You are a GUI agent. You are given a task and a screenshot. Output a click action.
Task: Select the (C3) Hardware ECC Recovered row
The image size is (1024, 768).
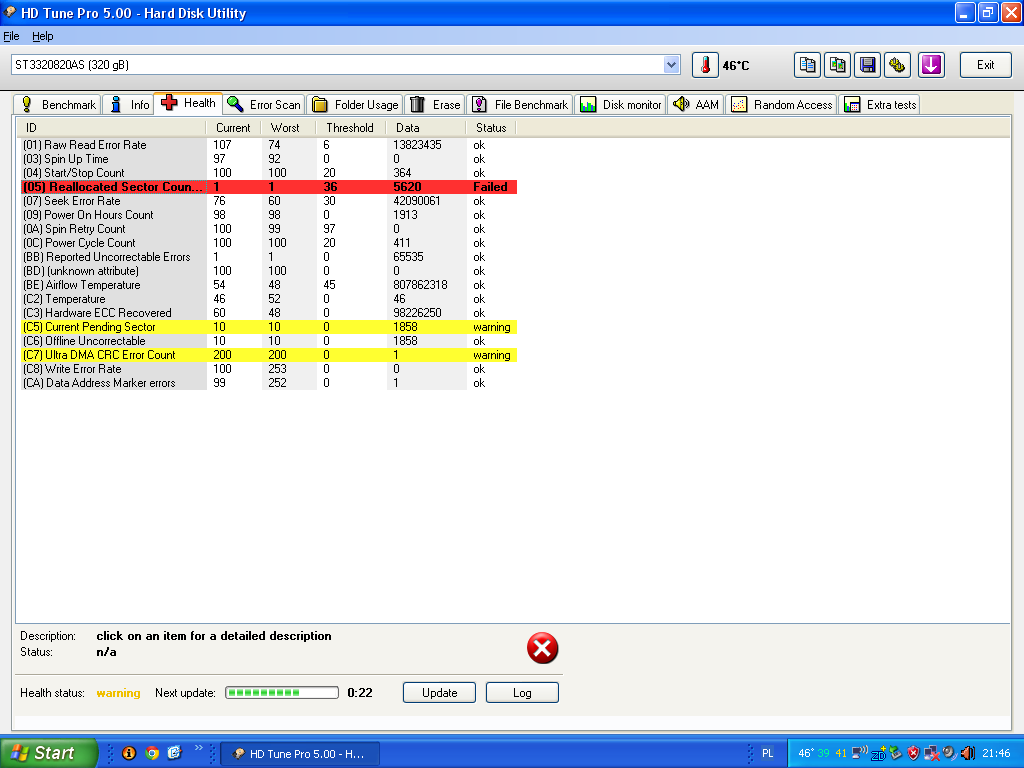(269, 313)
